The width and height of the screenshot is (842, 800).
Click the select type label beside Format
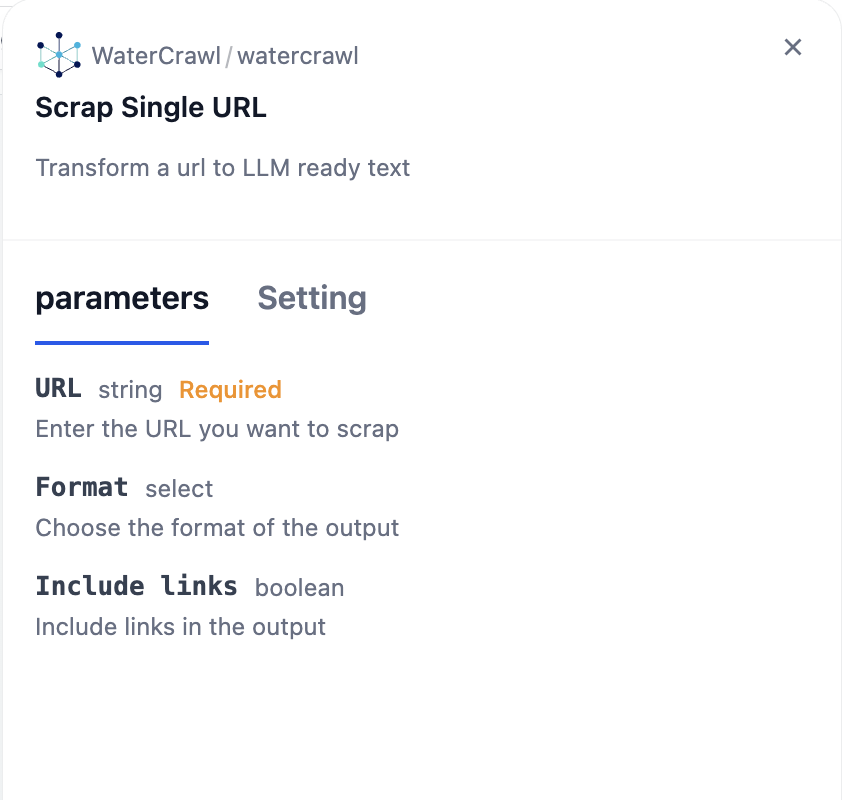pyautogui.click(x=179, y=489)
